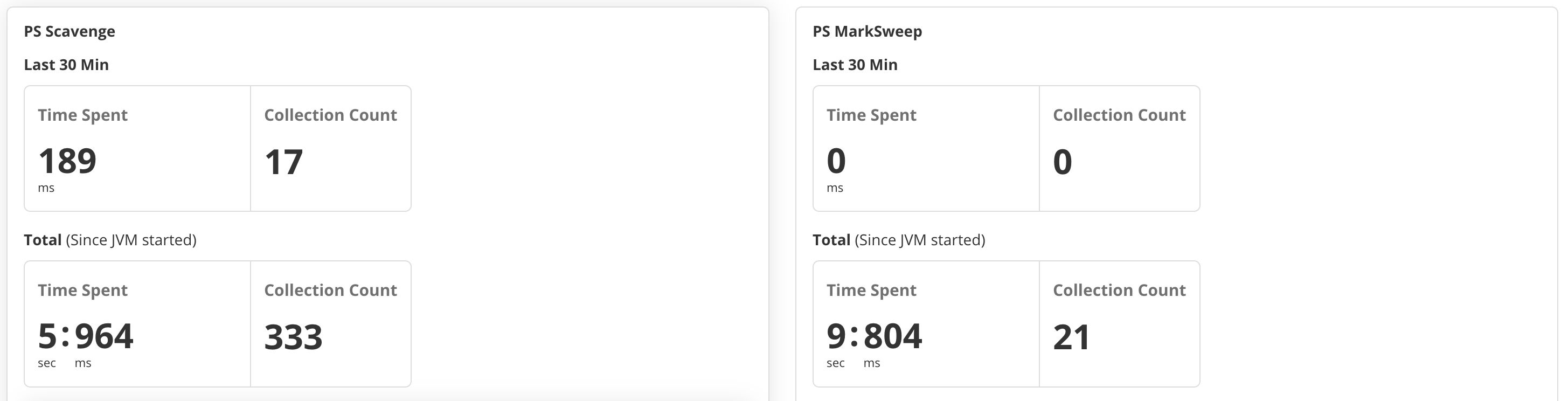
Task: Click the PS Scavenge panel header
Action: (69, 31)
